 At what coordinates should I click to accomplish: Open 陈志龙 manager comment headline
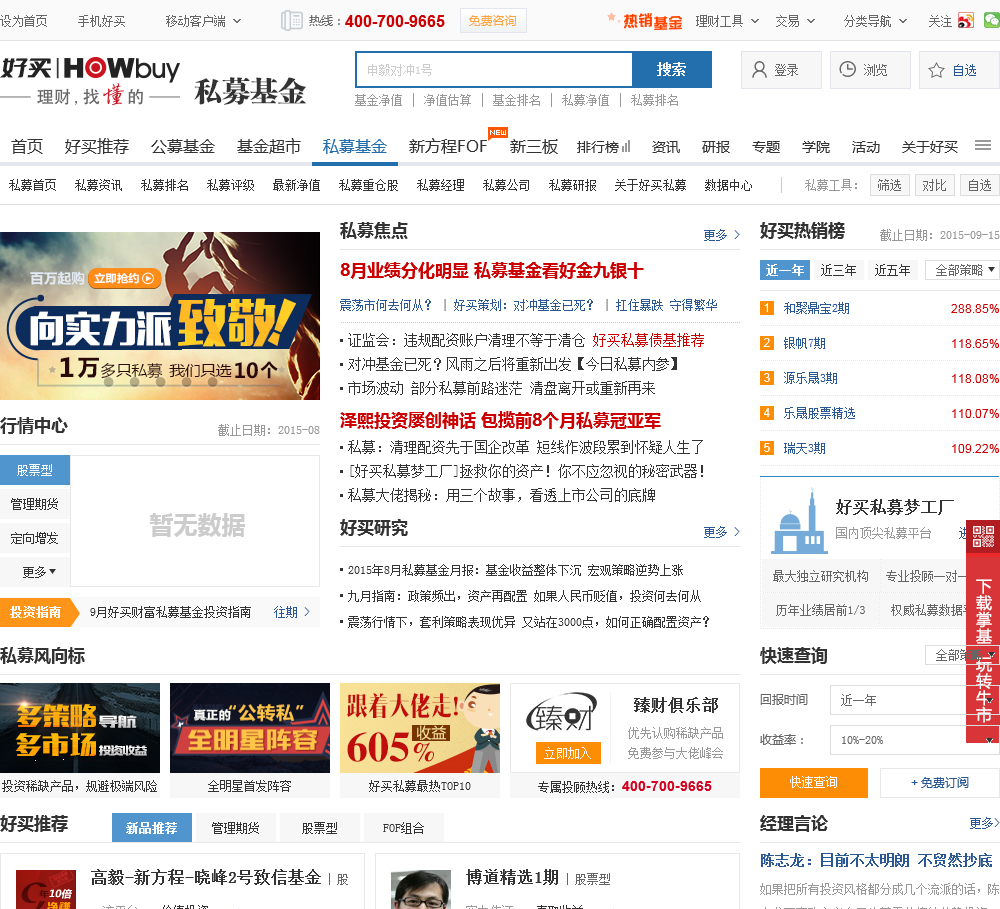pos(876,861)
